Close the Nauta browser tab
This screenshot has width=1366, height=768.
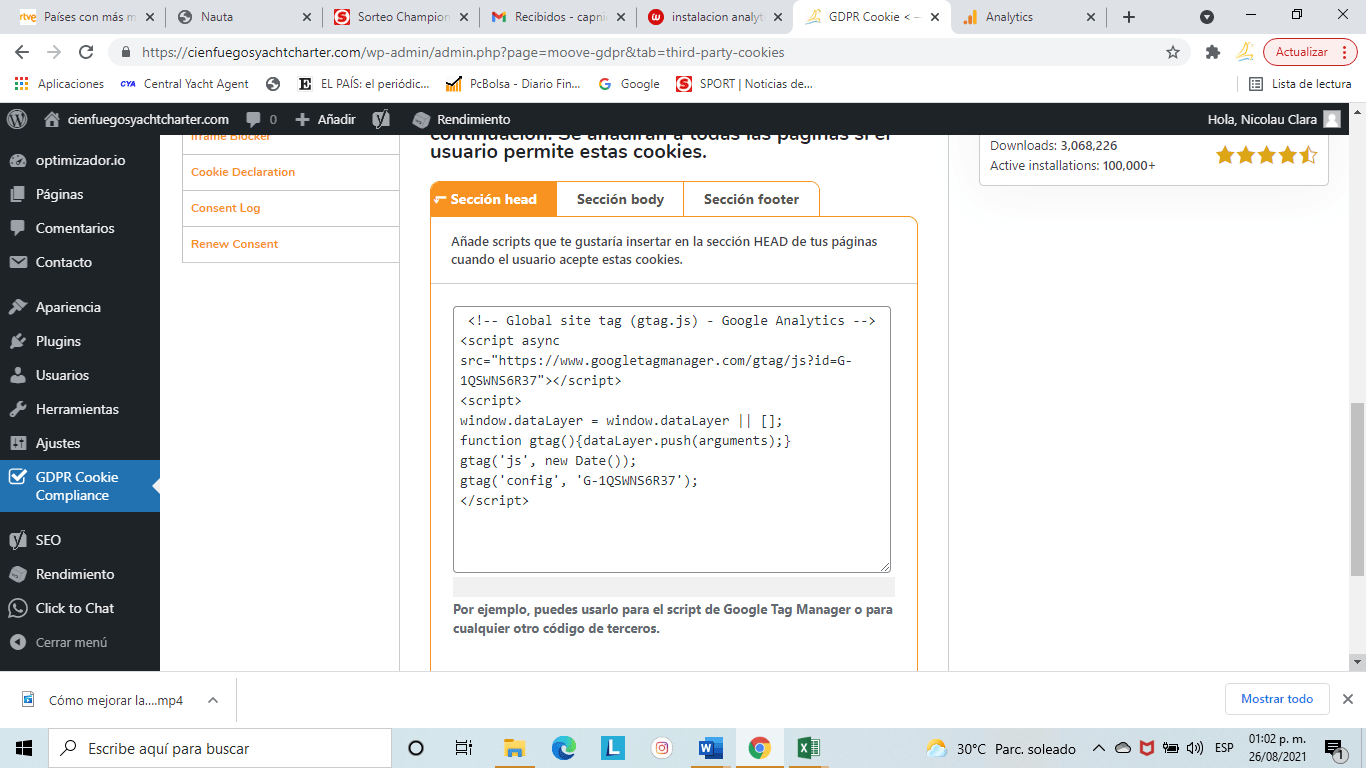tap(306, 17)
